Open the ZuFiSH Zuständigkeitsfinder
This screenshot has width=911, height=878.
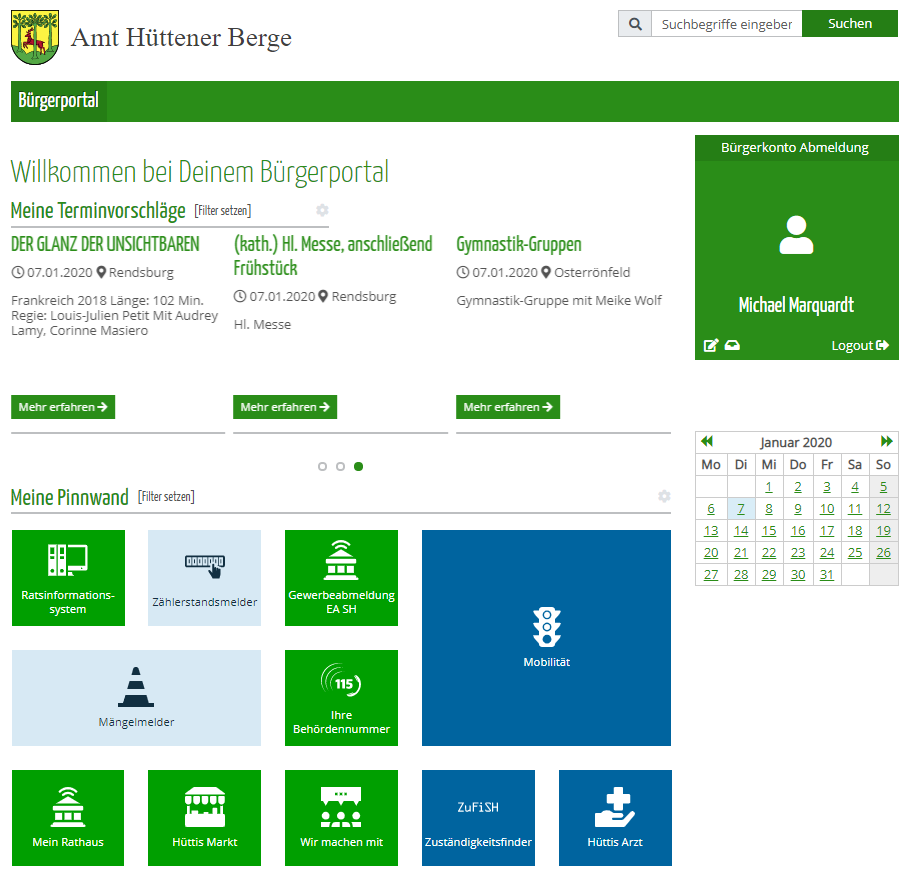point(478,818)
